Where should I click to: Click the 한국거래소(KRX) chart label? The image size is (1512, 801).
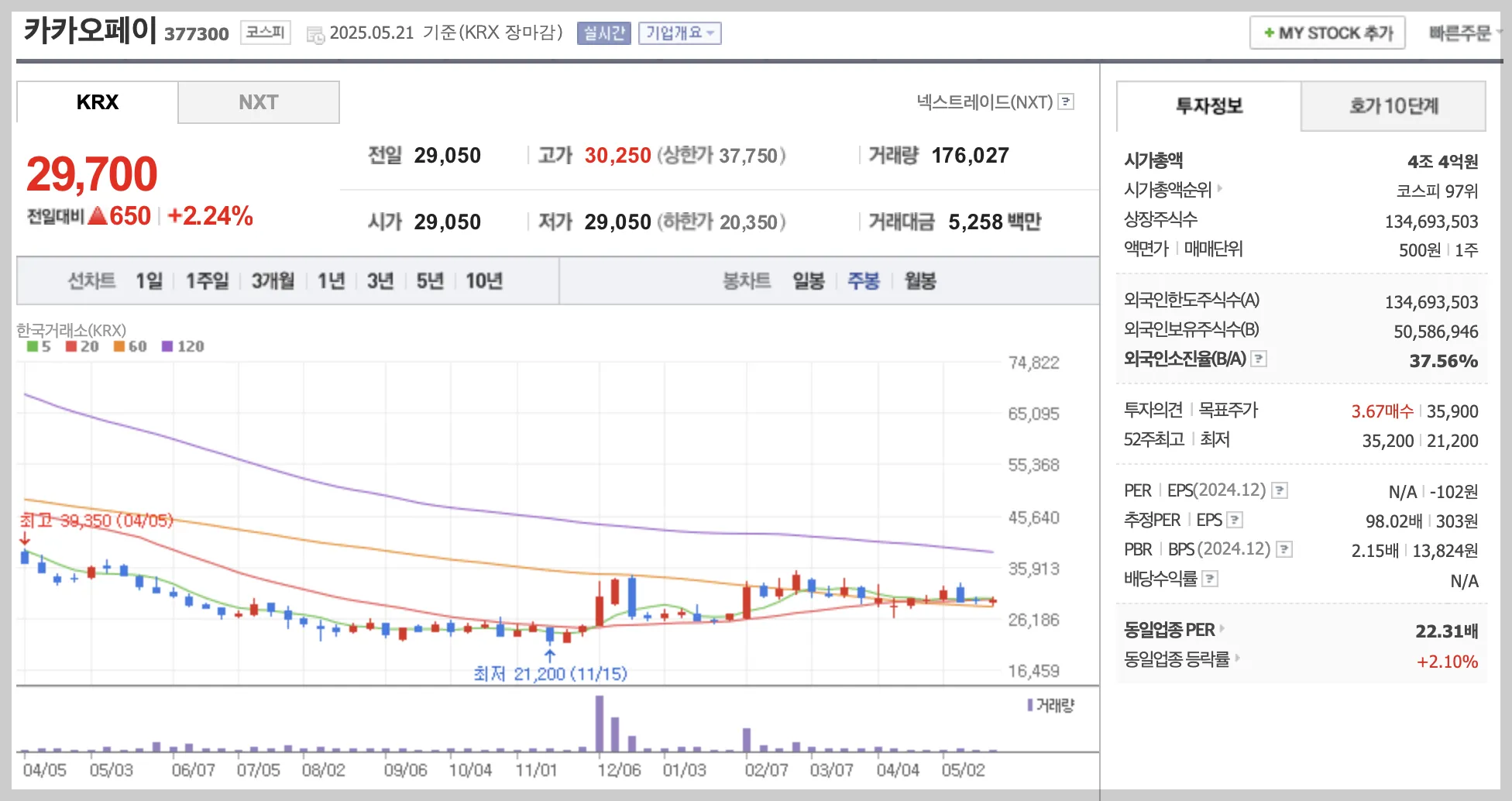click(71, 330)
